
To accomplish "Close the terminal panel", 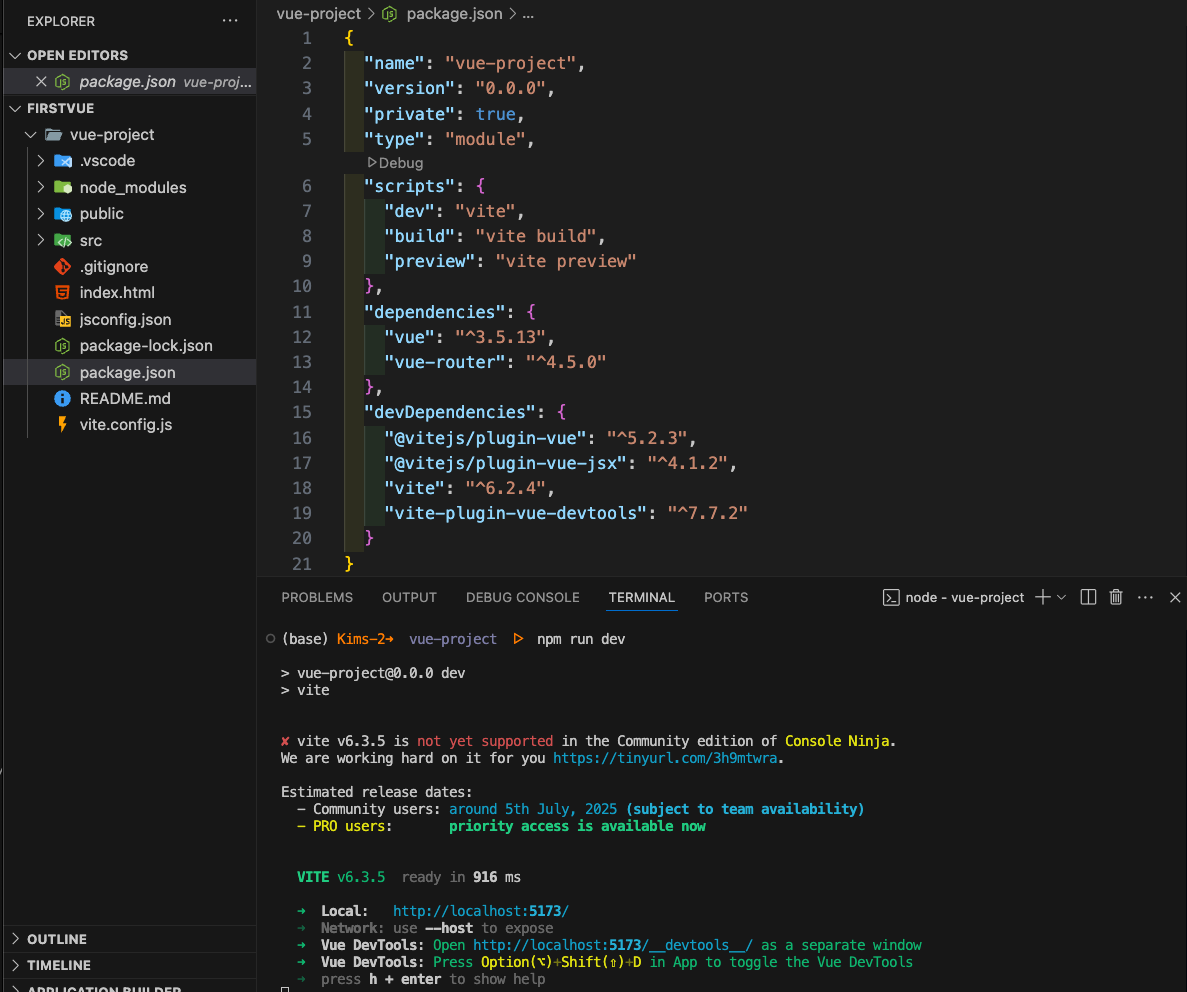I will click(x=1175, y=597).
